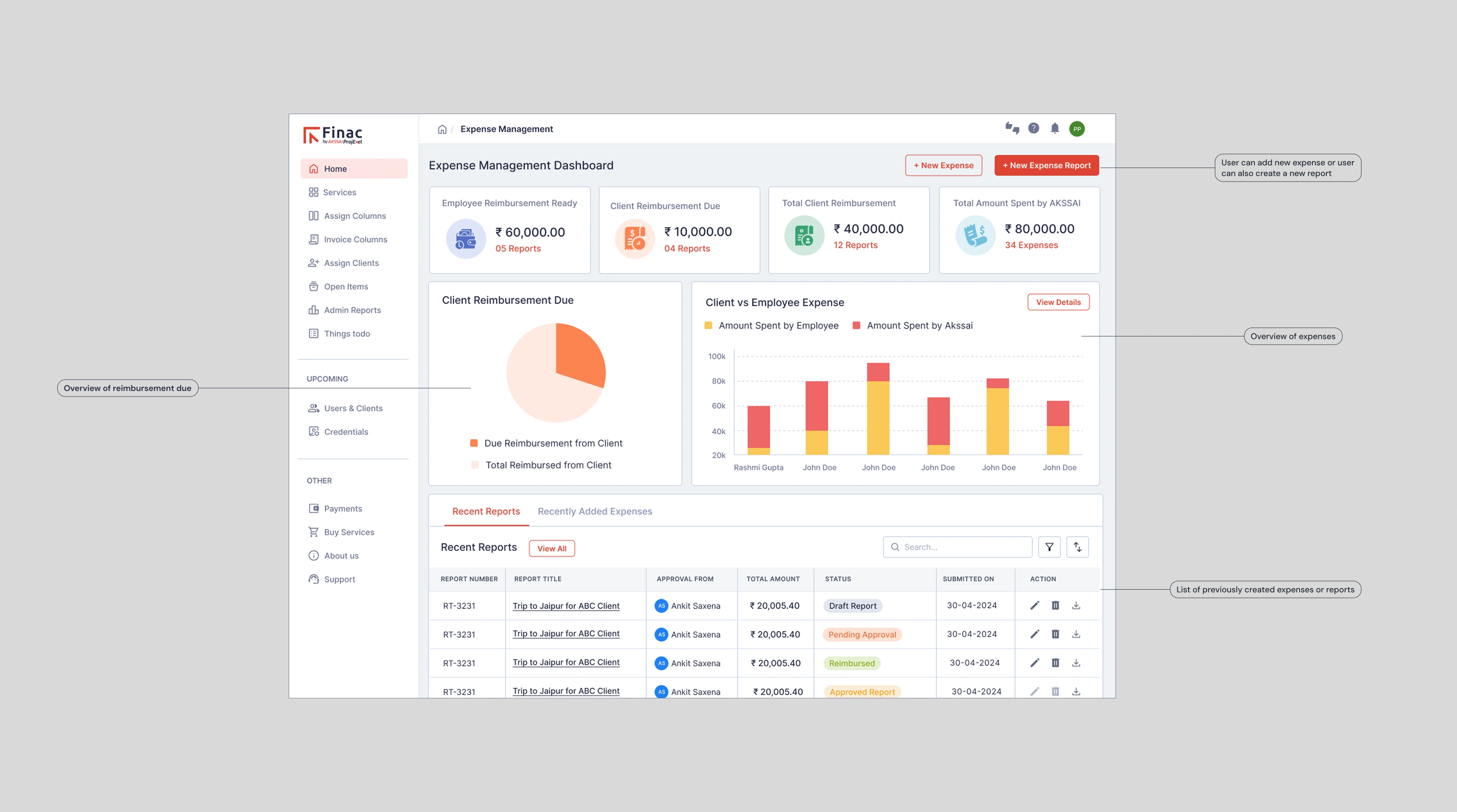The height and width of the screenshot is (812, 1457).
Task: Click the reports Search field
Action: [x=962, y=547]
